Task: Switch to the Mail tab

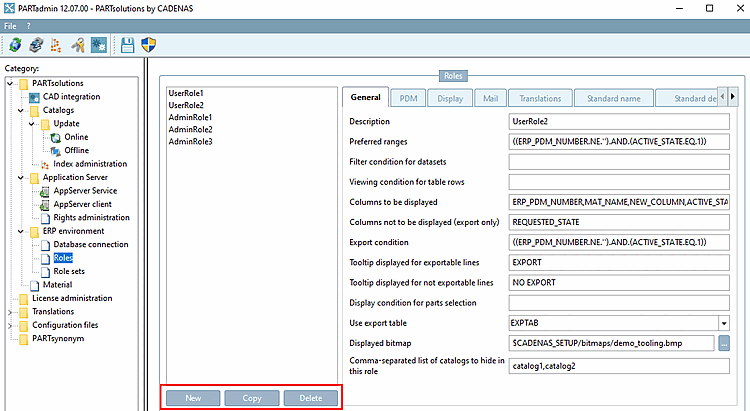Action: [490, 99]
